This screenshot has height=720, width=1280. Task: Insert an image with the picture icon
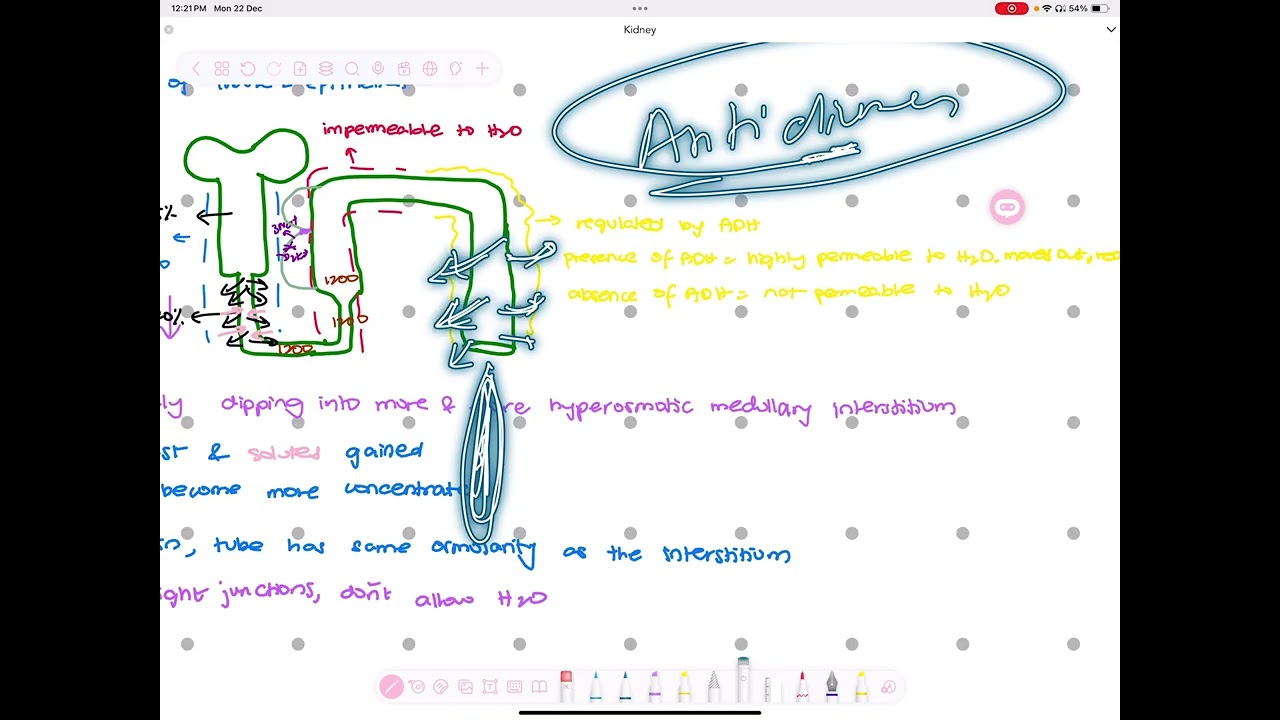pyautogui.click(x=465, y=687)
